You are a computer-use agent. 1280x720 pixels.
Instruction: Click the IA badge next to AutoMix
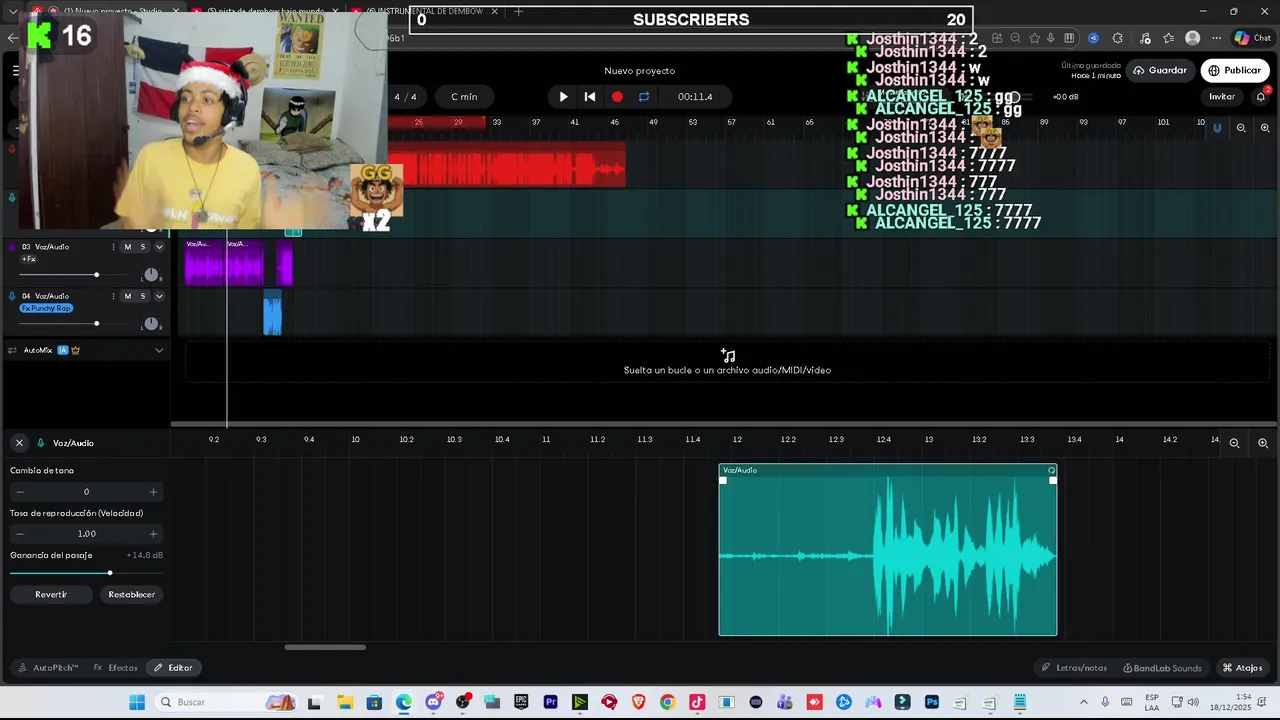pos(62,350)
